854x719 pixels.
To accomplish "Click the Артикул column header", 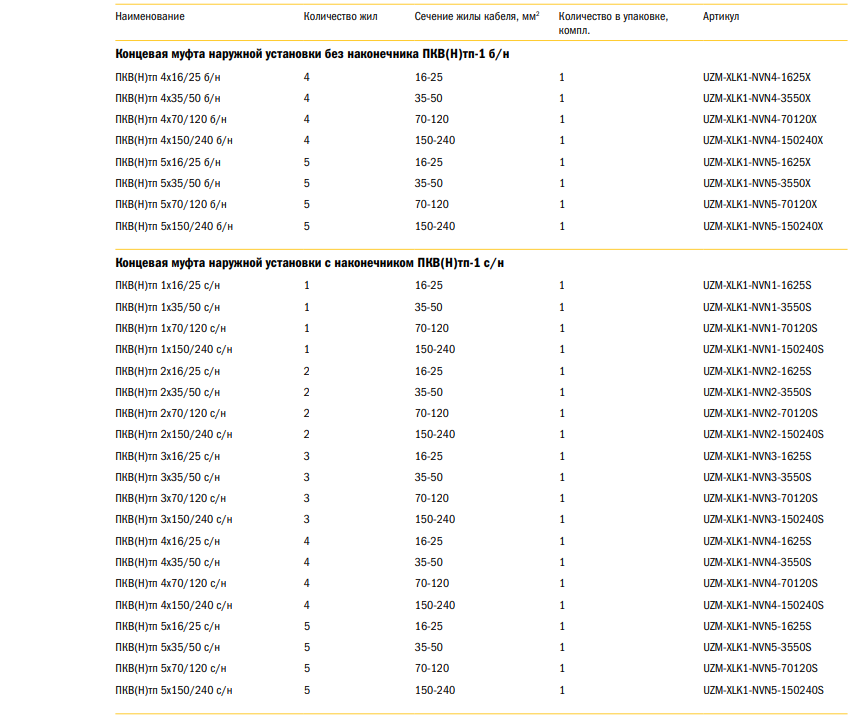I will pyautogui.click(x=721, y=16).
